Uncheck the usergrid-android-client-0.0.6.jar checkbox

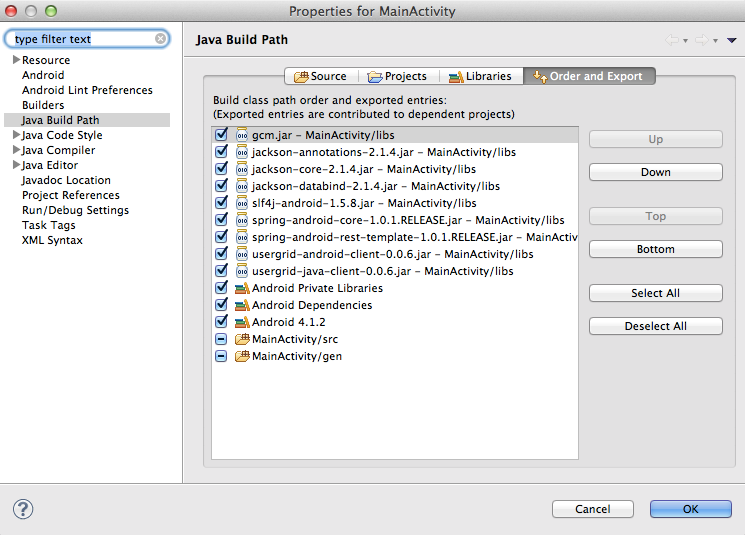[x=221, y=254]
